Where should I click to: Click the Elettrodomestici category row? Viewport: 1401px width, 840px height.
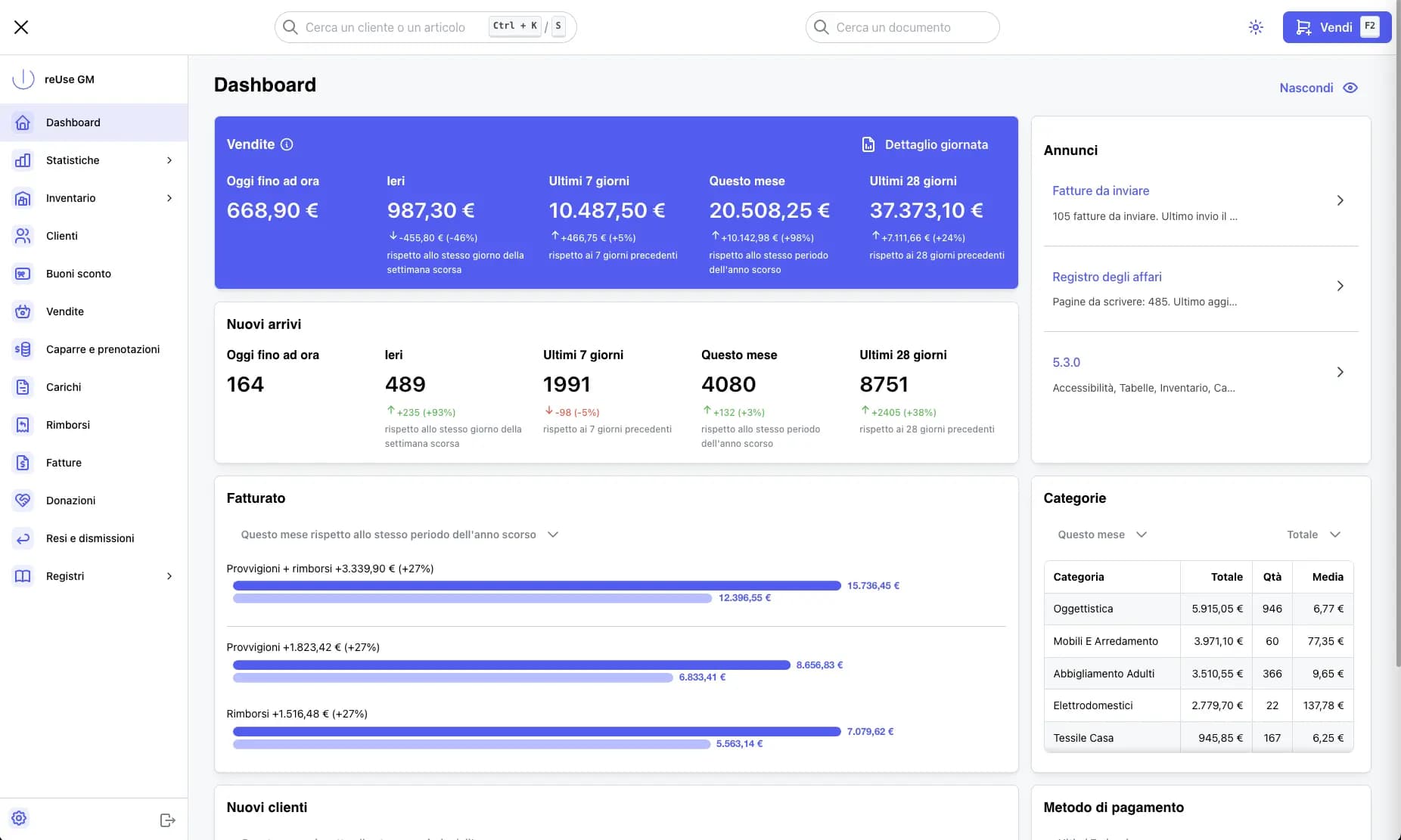pos(1198,705)
